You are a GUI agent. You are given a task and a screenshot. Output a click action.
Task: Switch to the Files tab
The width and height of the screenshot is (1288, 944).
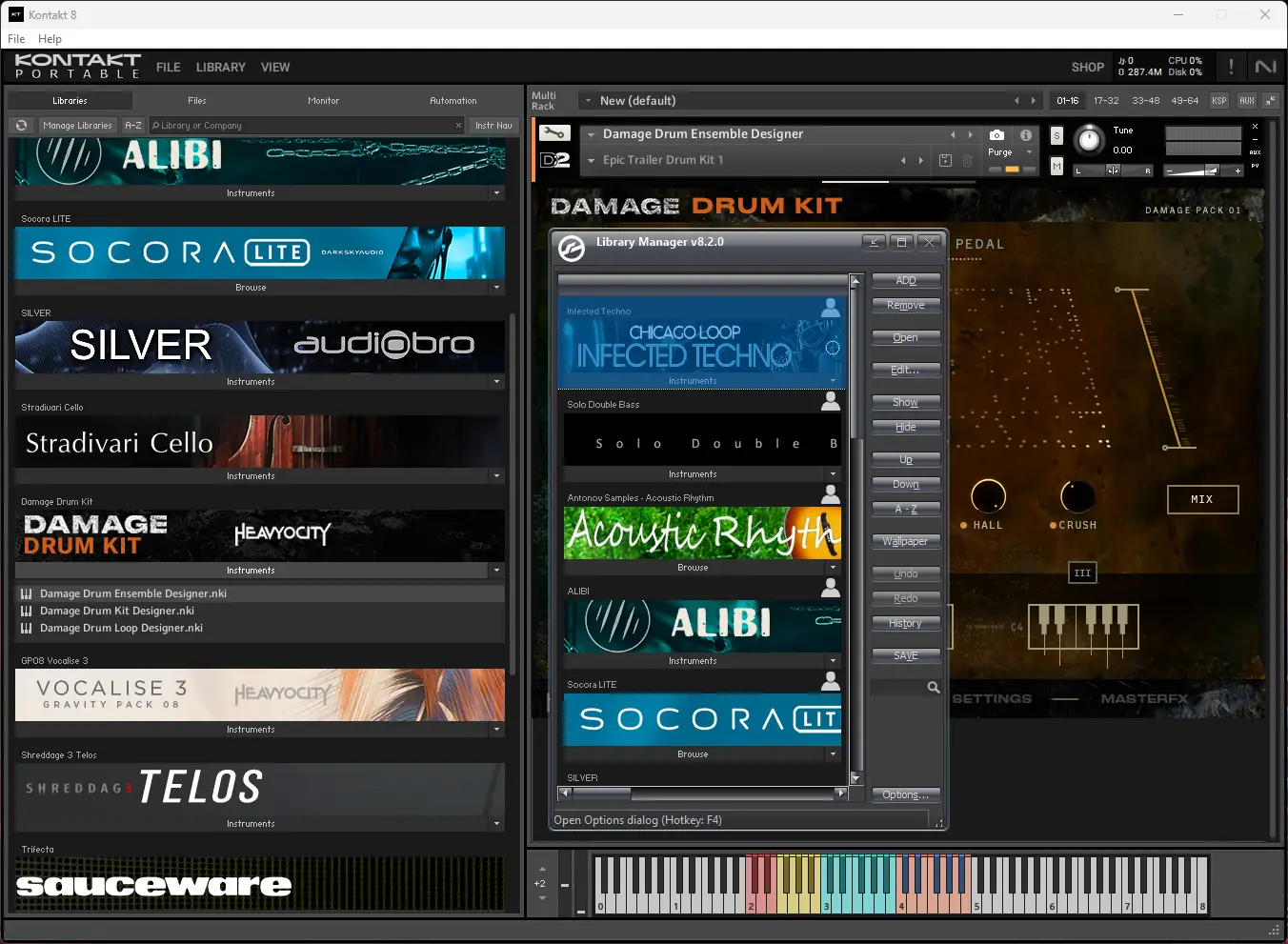(196, 100)
